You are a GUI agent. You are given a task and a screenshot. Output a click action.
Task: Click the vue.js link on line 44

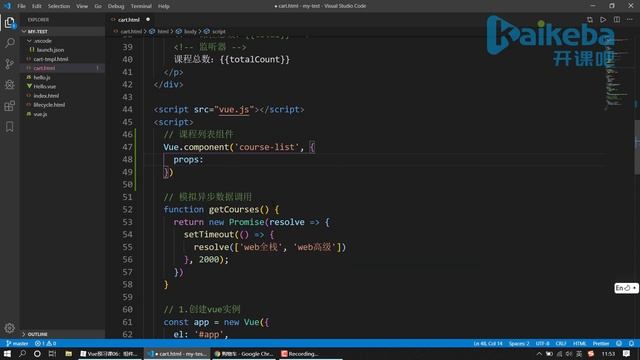point(234,109)
